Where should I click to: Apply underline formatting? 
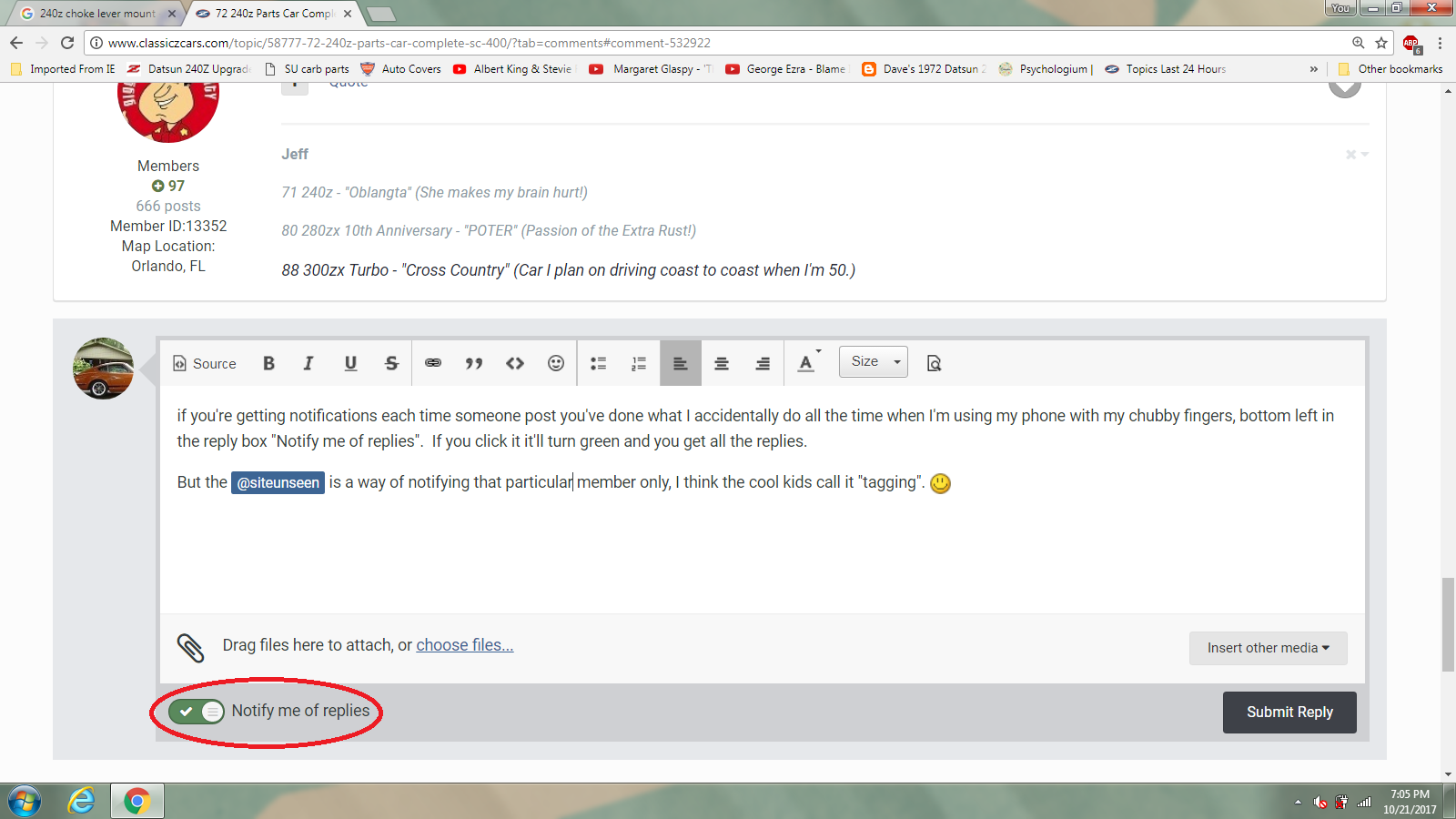350,363
